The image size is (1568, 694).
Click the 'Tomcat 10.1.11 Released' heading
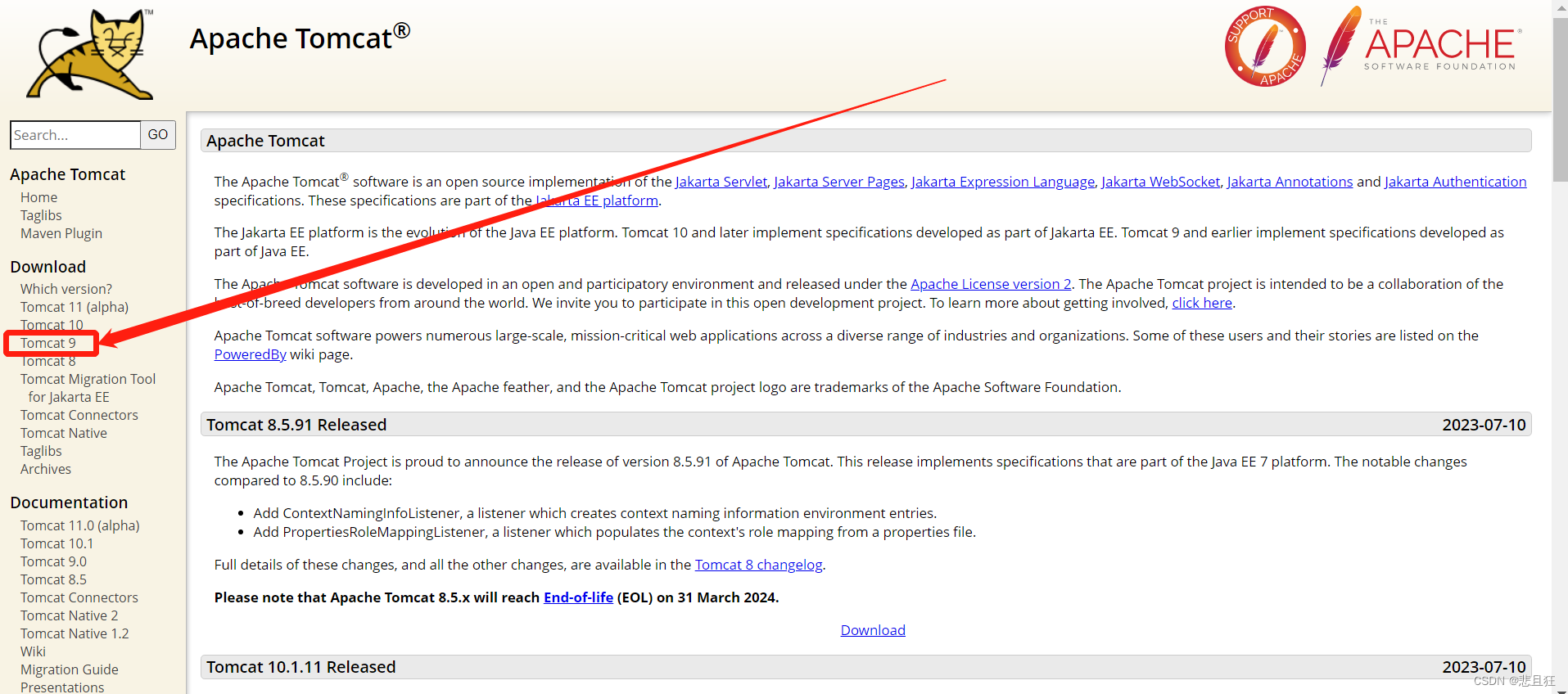click(x=301, y=667)
